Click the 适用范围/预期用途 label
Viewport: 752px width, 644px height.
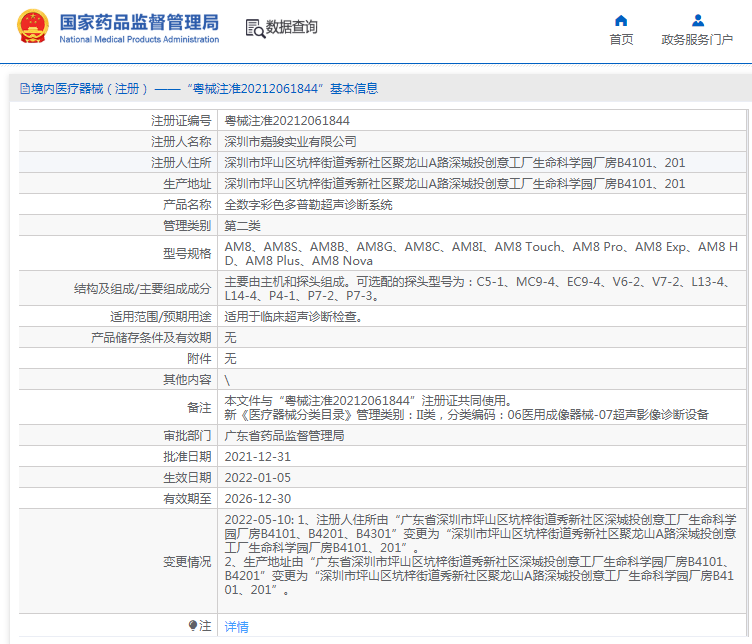click(161, 317)
